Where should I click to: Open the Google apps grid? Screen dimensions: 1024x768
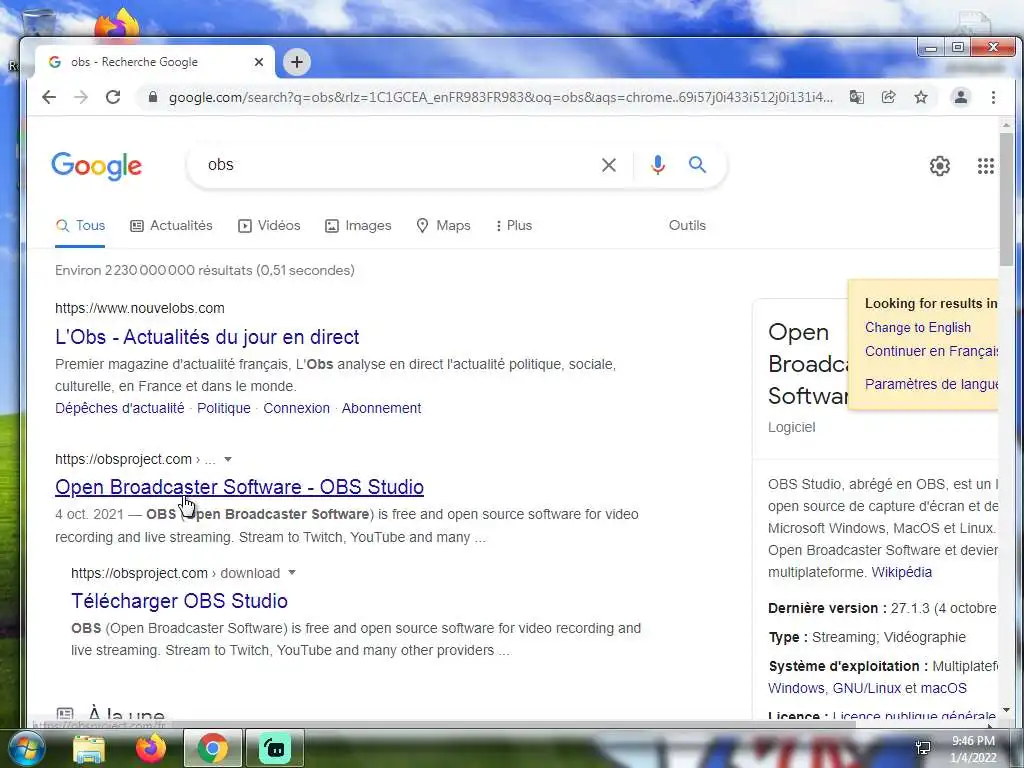(x=985, y=166)
